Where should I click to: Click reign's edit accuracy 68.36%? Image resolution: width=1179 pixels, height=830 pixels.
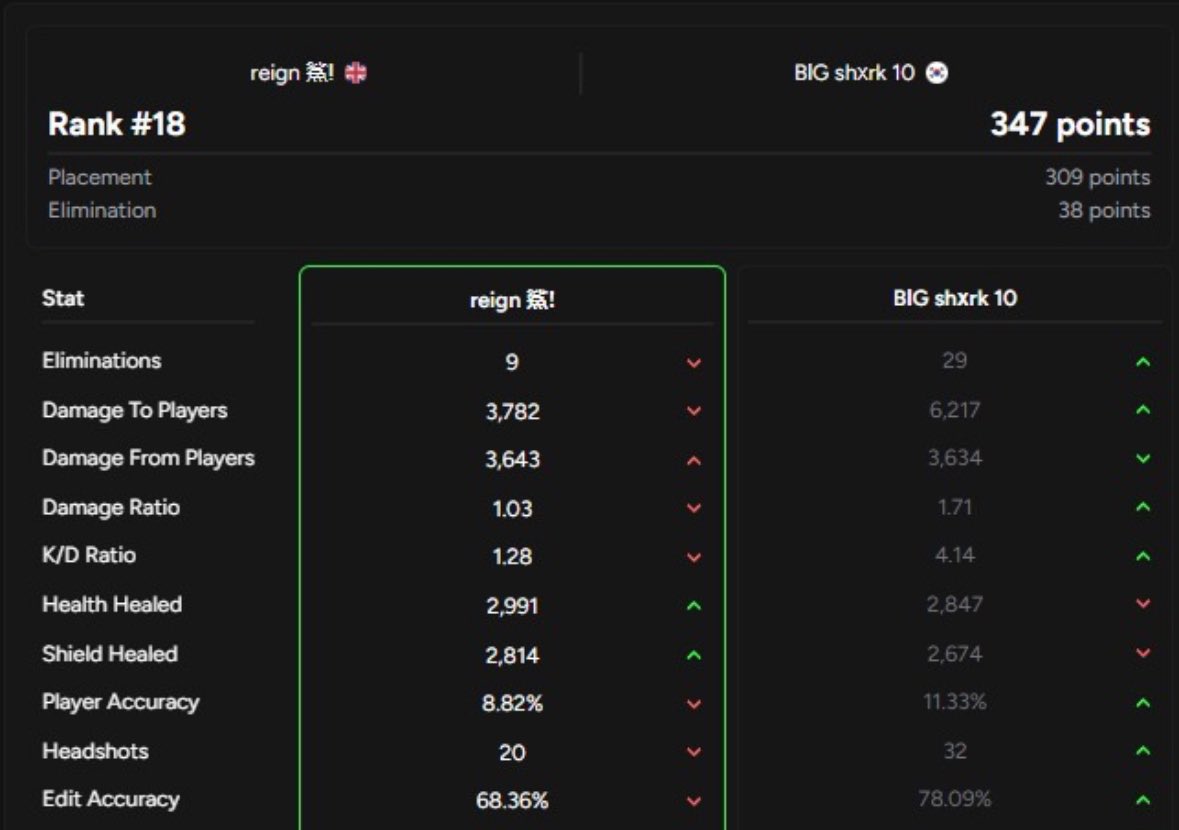click(x=512, y=801)
